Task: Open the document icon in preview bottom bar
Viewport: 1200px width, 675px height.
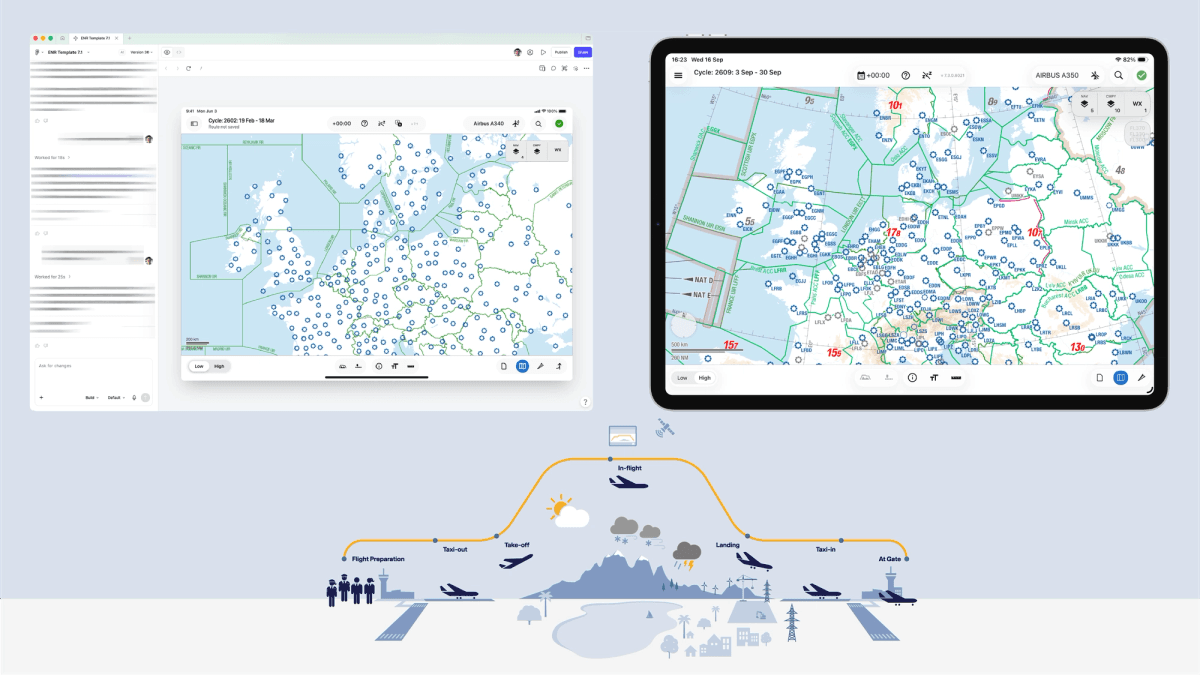Action: [503, 366]
